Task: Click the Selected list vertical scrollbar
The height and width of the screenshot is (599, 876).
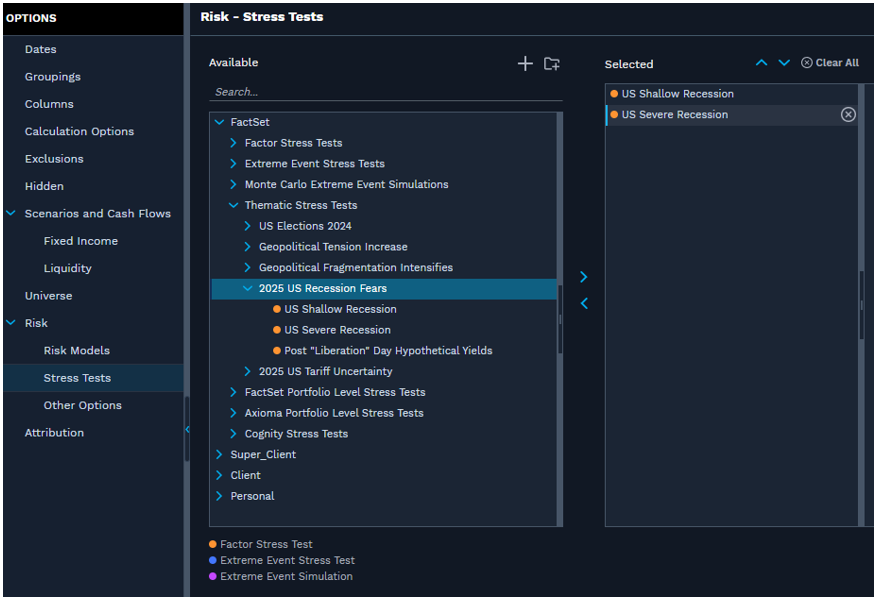Action: [x=861, y=305]
